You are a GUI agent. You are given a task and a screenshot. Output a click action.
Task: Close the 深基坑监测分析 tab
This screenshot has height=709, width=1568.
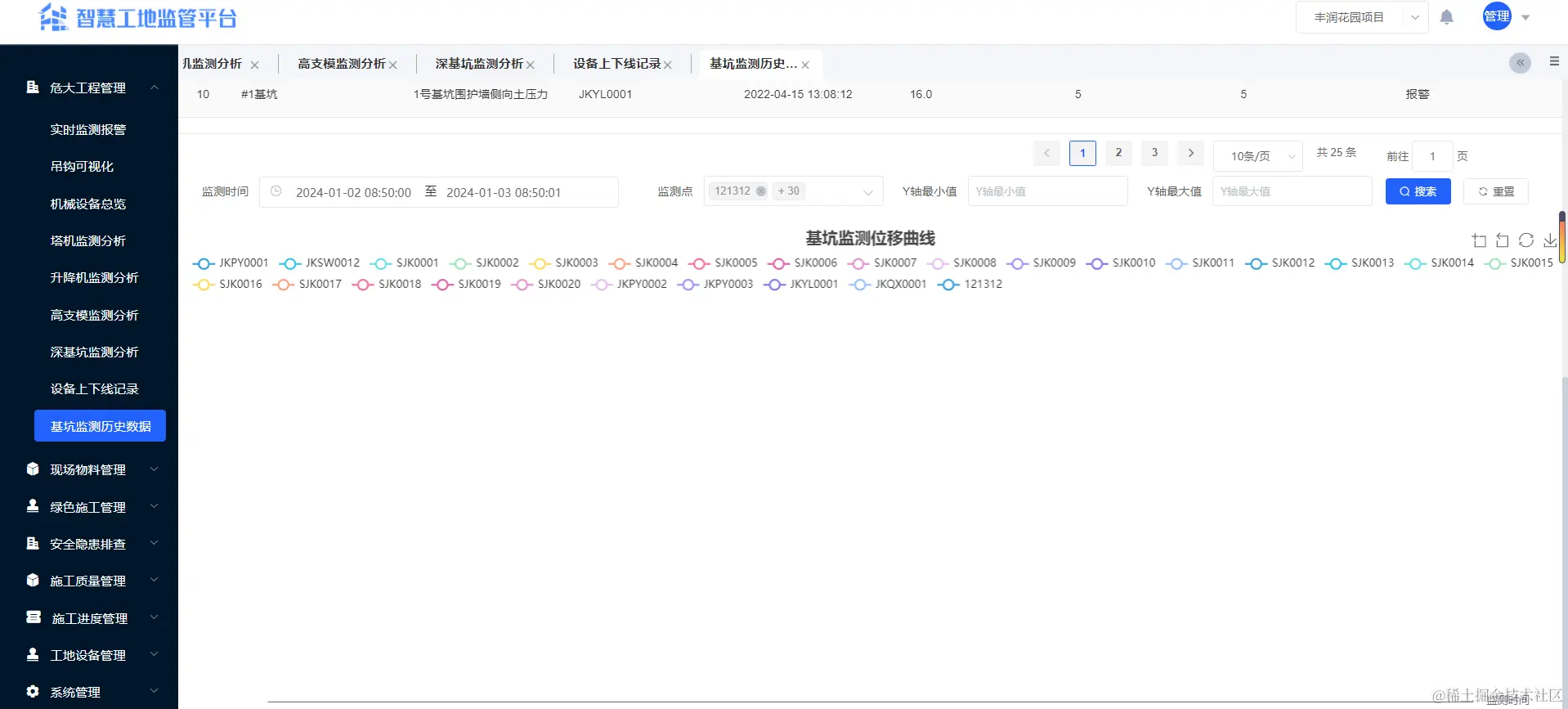(x=531, y=65)
